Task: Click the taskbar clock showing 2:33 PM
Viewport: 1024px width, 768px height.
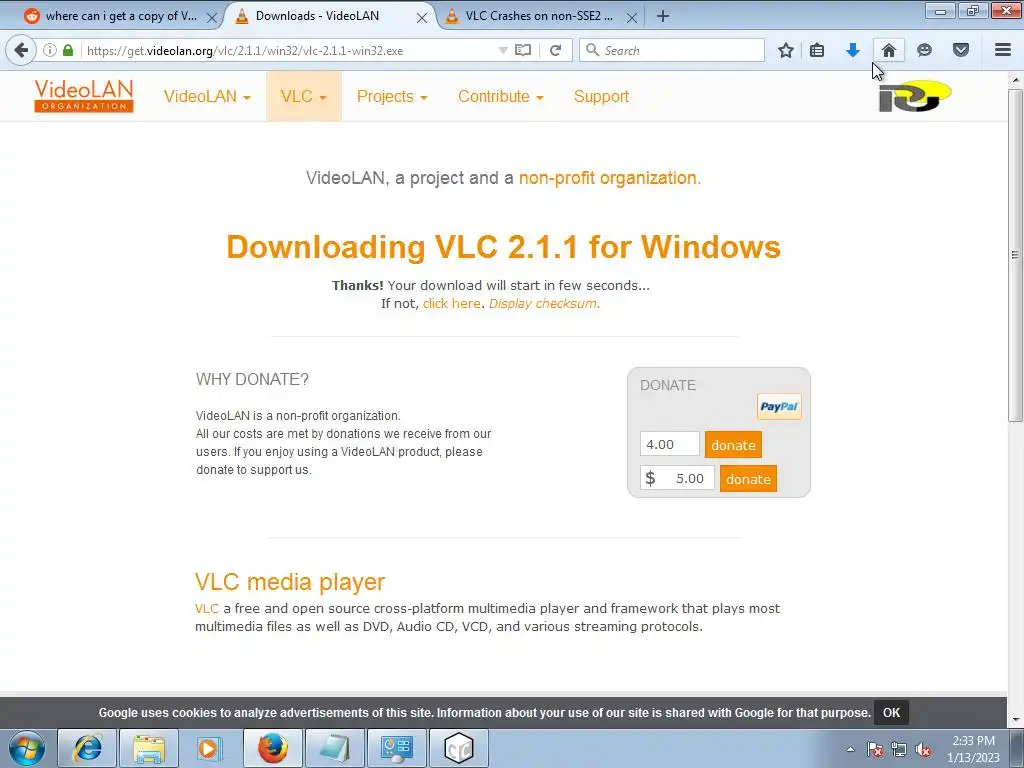Action: click(973, 749)
